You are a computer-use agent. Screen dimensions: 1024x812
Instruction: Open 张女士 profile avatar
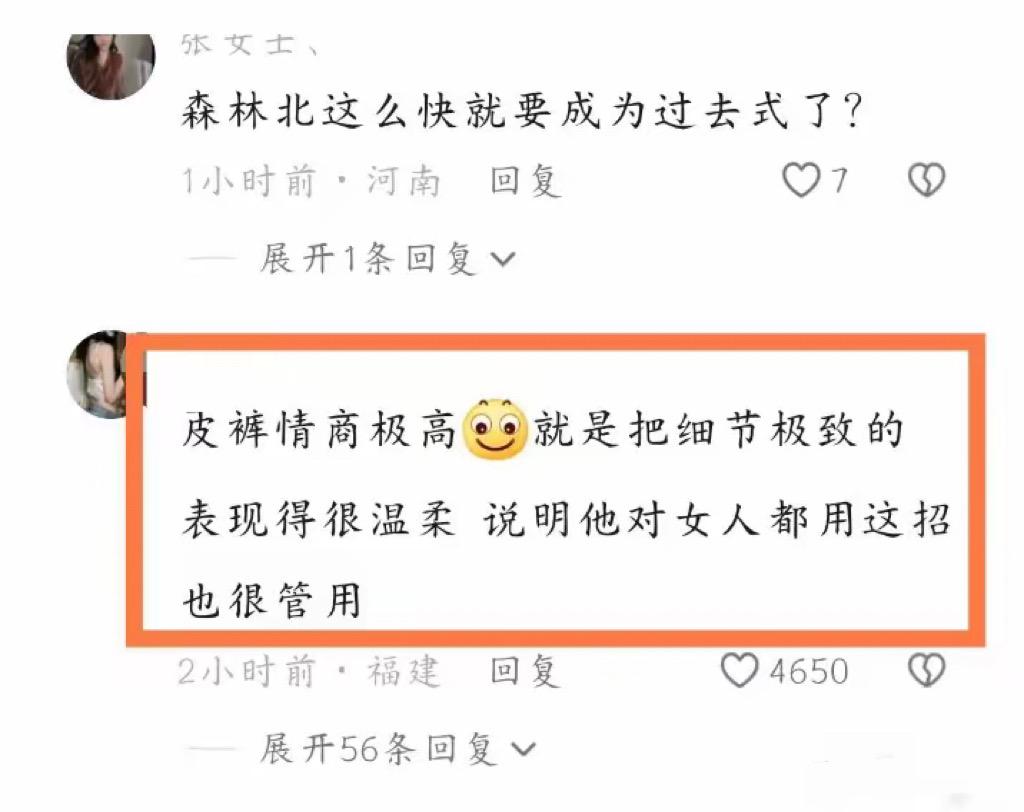(x=111, y=65)
